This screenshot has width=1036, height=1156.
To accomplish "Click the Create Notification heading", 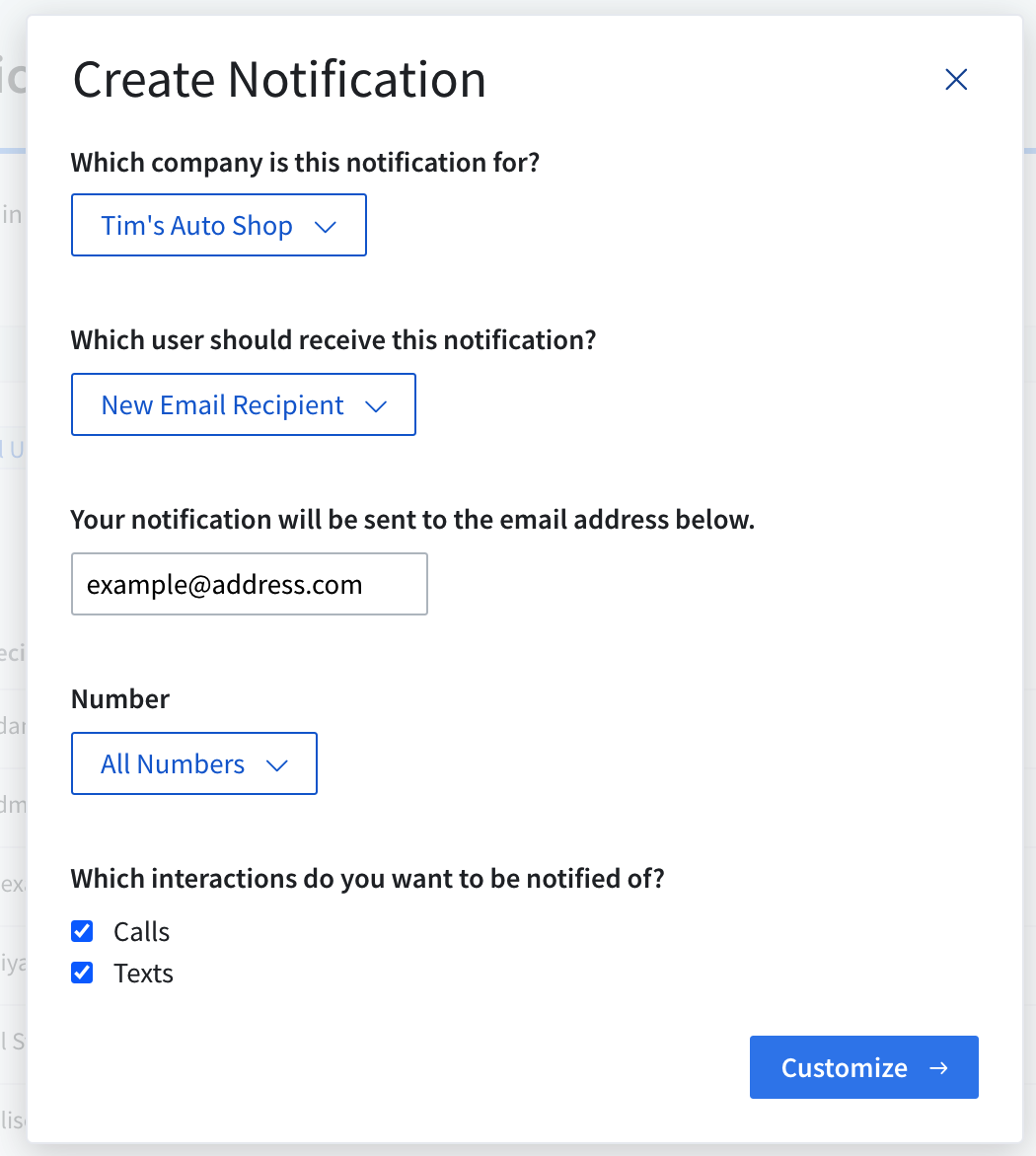I will (279, 80).
